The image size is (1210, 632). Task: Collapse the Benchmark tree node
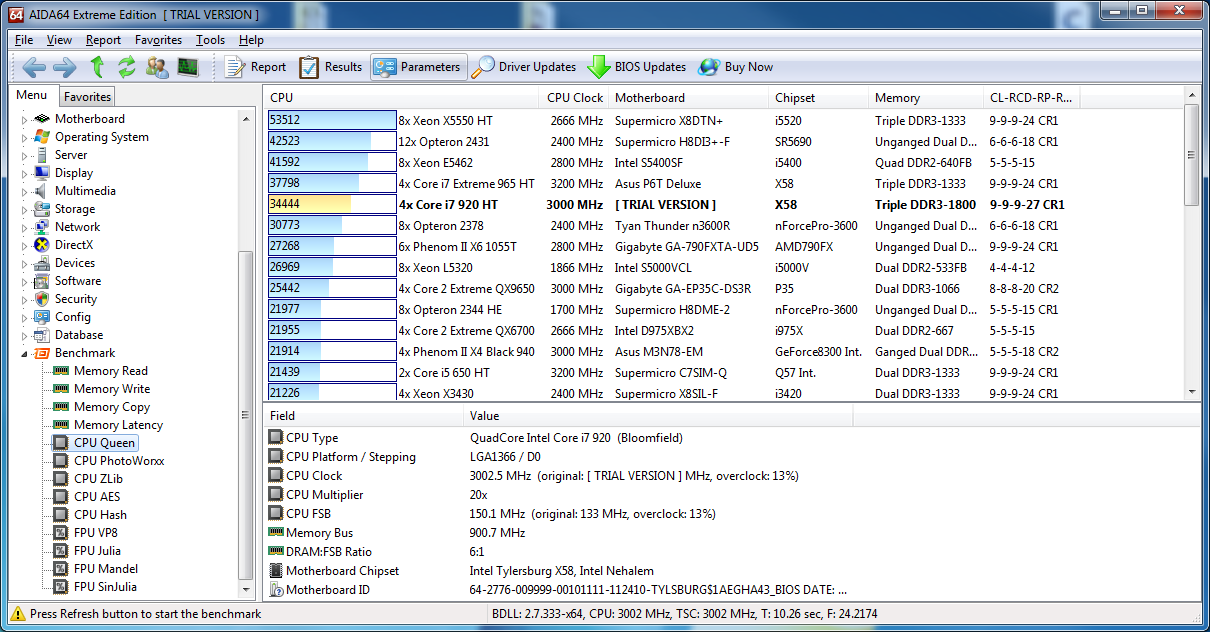coord(25,353)
